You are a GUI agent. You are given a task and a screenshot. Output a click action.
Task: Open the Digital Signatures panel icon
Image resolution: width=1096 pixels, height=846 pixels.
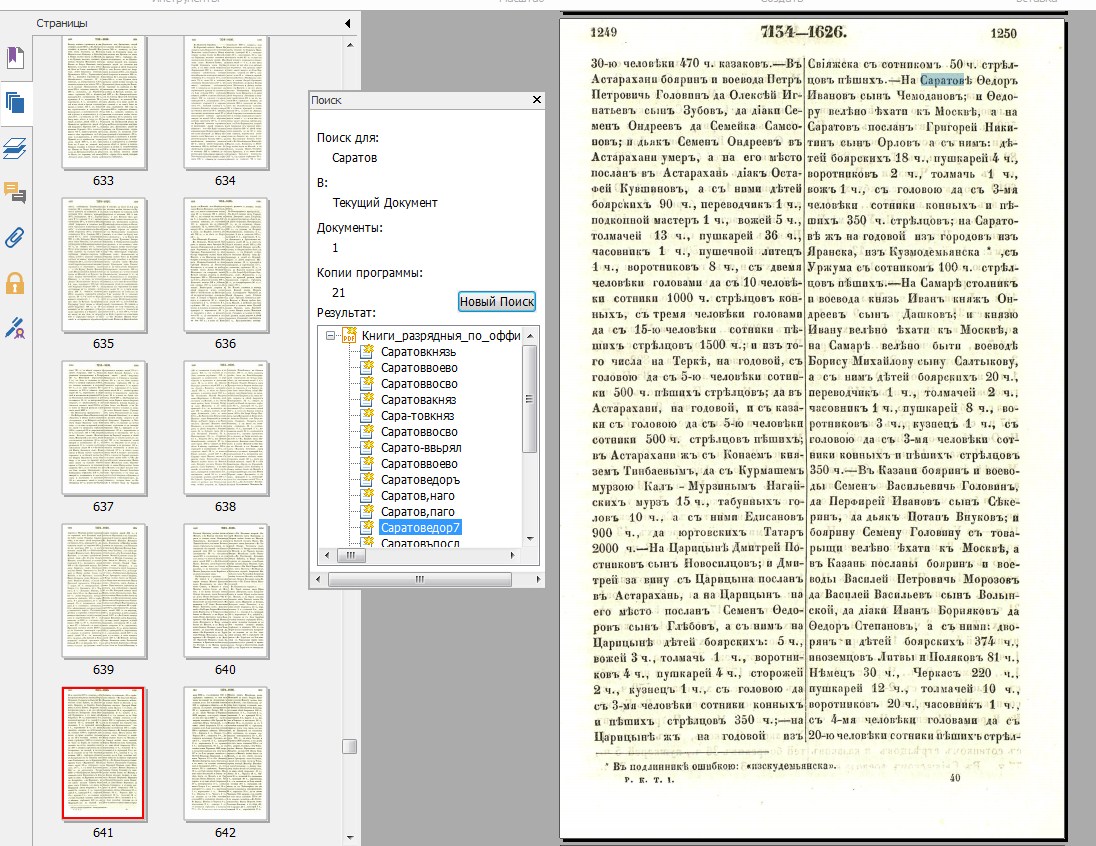tap(15, 328)
